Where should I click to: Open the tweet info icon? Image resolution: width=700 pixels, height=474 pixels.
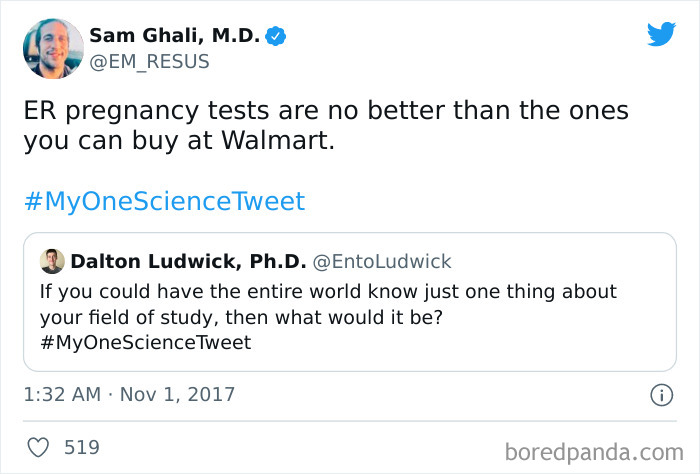pos(660,395)
